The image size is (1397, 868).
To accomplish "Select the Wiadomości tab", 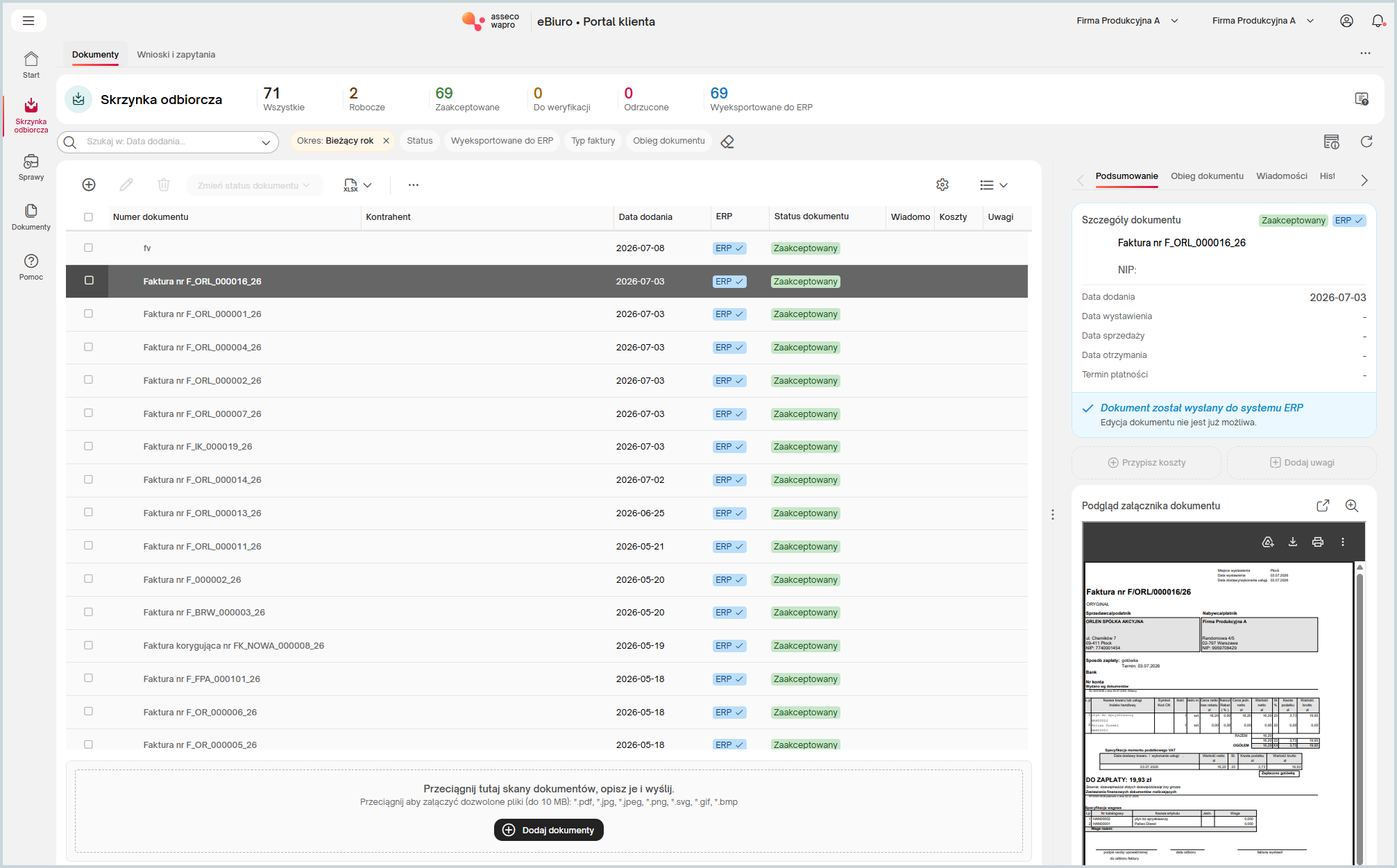I will 1282,176.
